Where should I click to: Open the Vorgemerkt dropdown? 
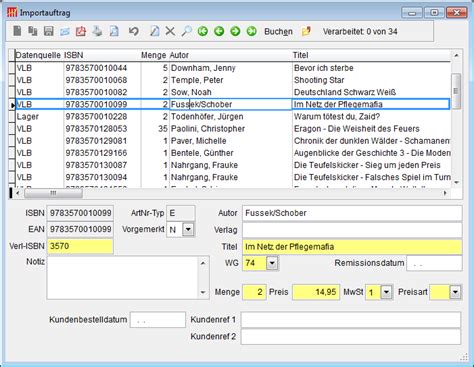188,229
